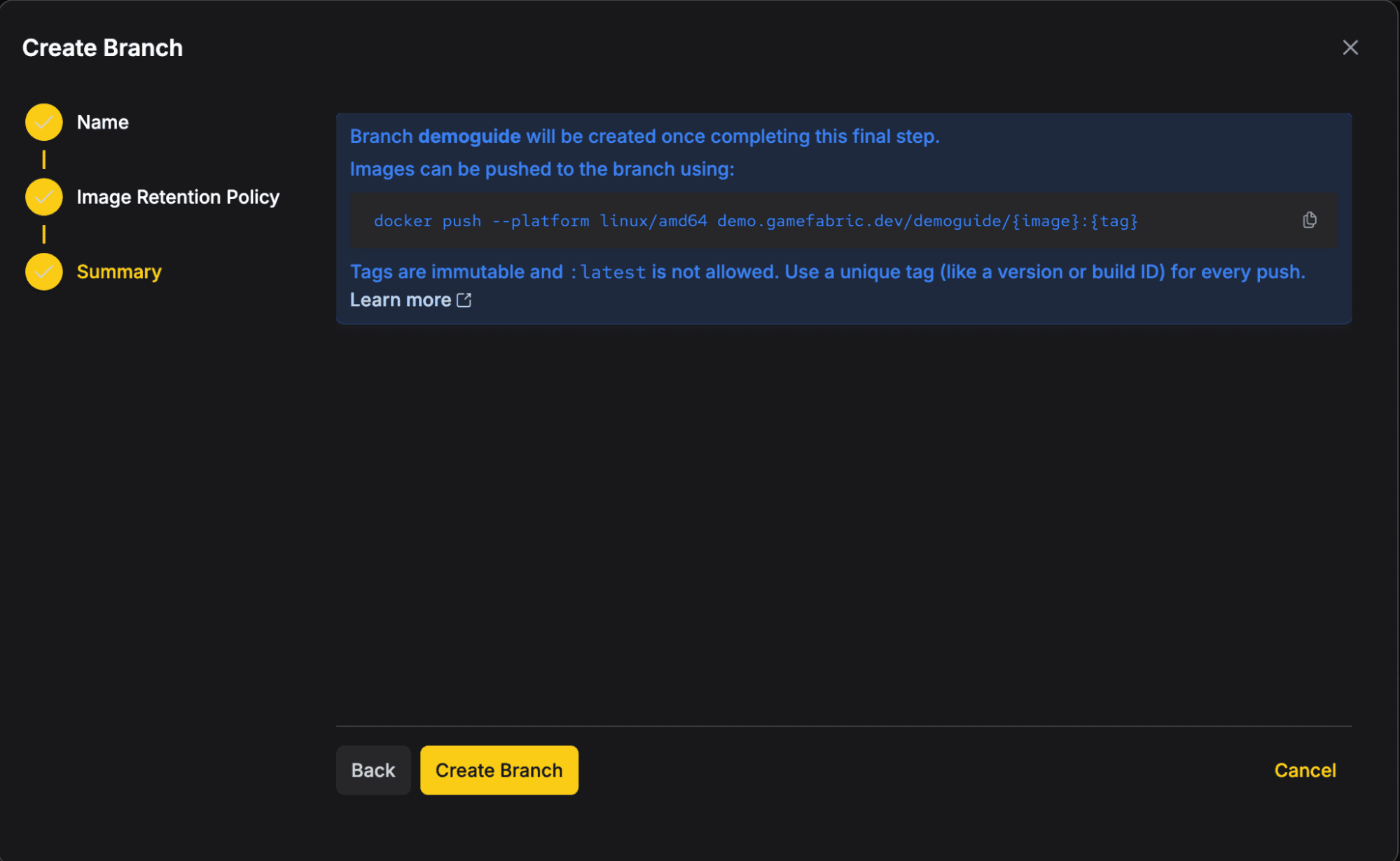Click the bold demoguide branch name
1400x861 pixels.
(469, 136)
